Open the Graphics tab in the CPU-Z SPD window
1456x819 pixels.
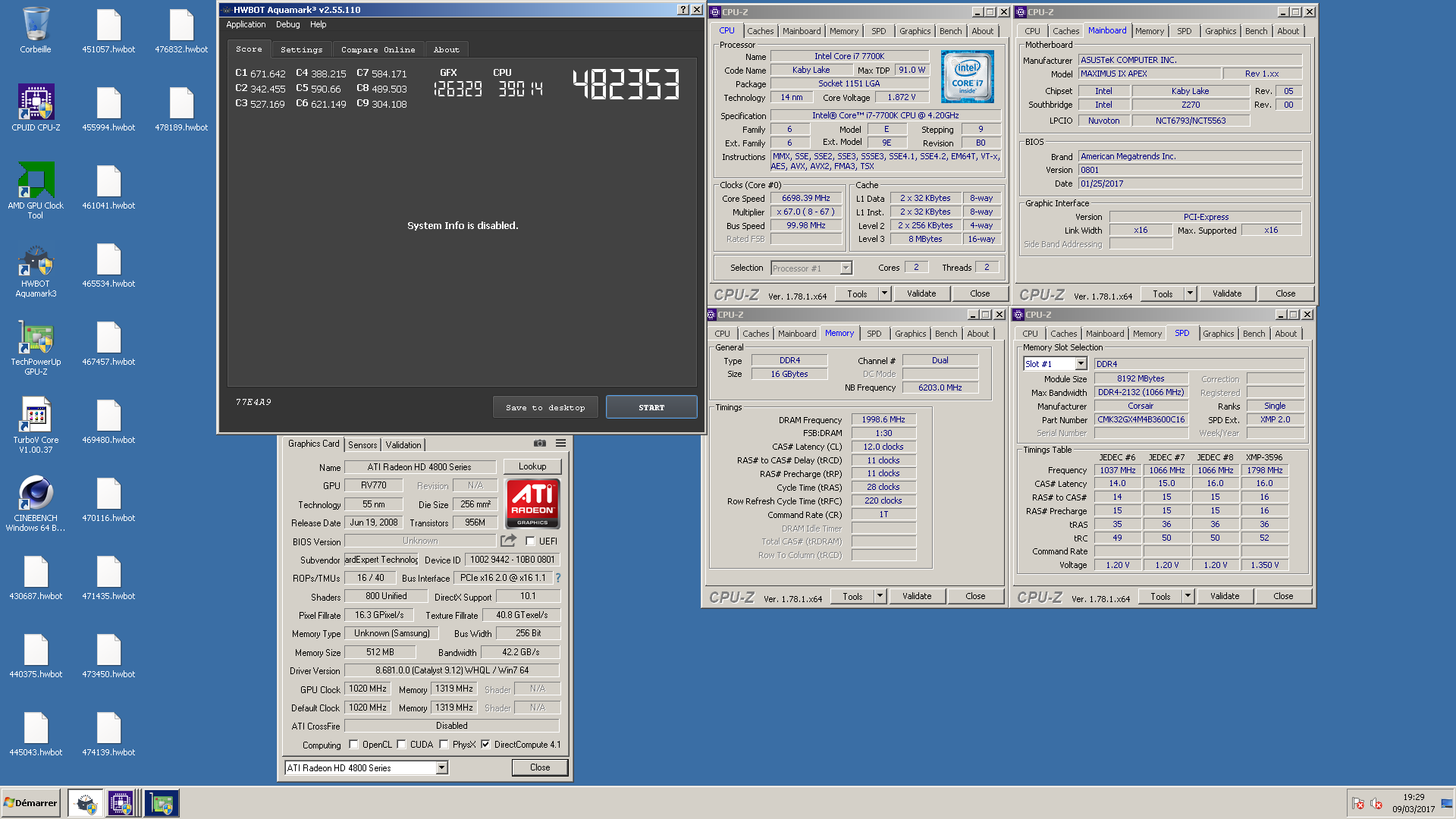(1218, 334)
